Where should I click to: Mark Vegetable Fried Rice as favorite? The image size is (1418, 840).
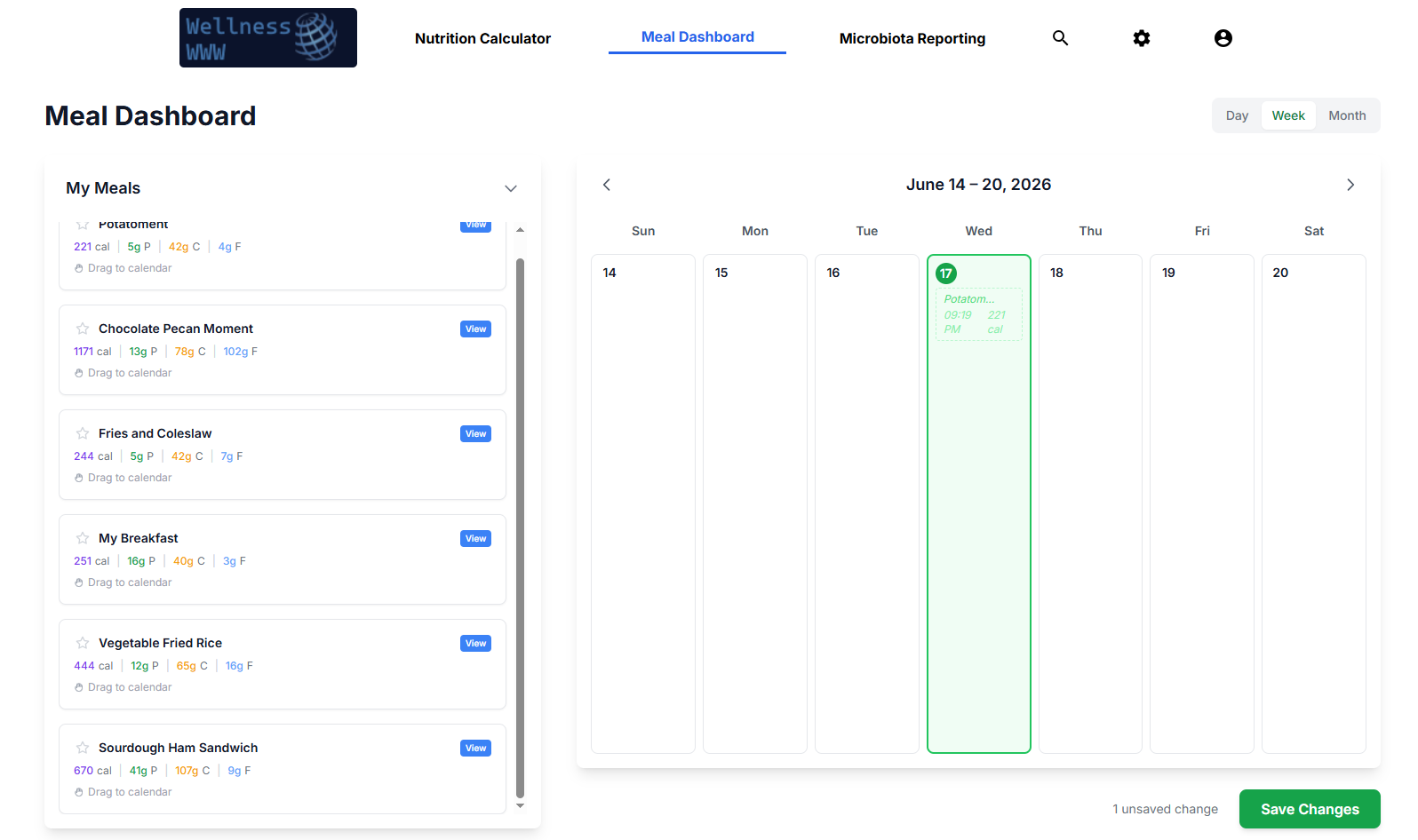[83, 643]
